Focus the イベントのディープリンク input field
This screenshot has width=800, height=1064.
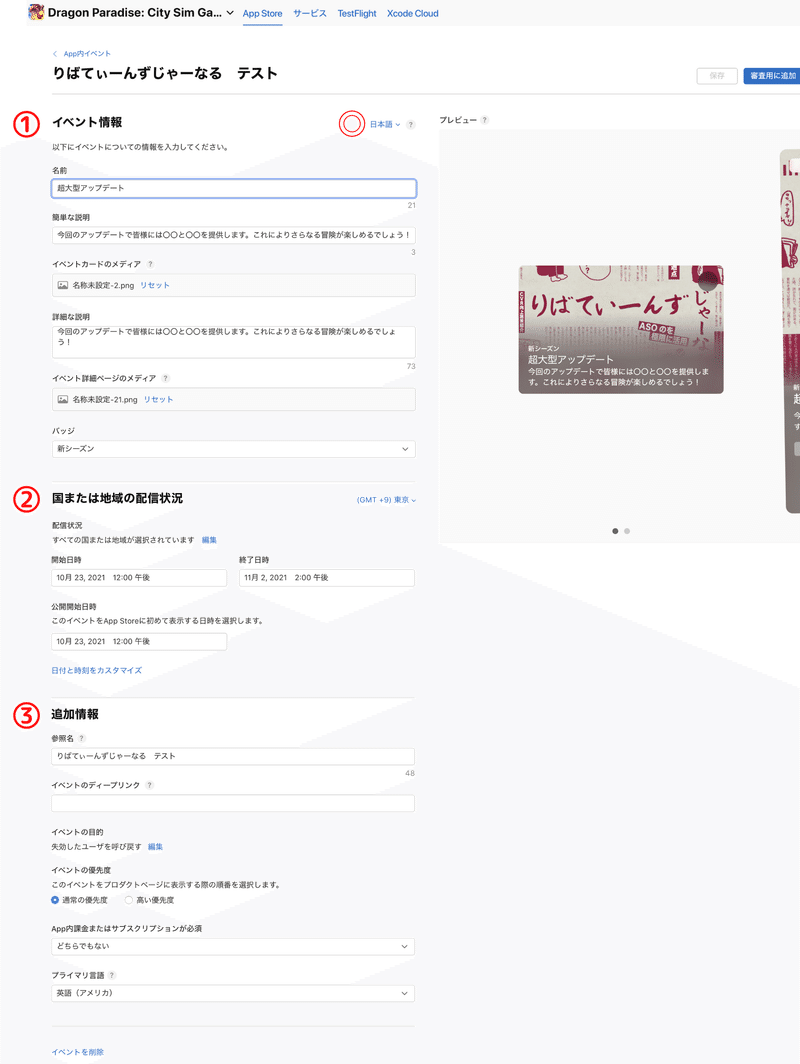[x=233, y=803]
